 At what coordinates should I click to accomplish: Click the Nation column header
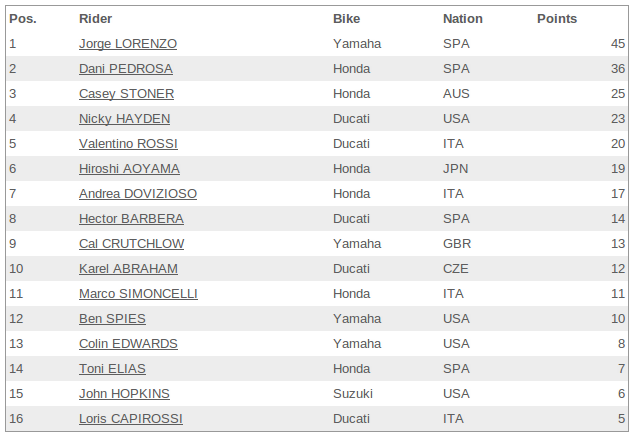coord(463,19)
